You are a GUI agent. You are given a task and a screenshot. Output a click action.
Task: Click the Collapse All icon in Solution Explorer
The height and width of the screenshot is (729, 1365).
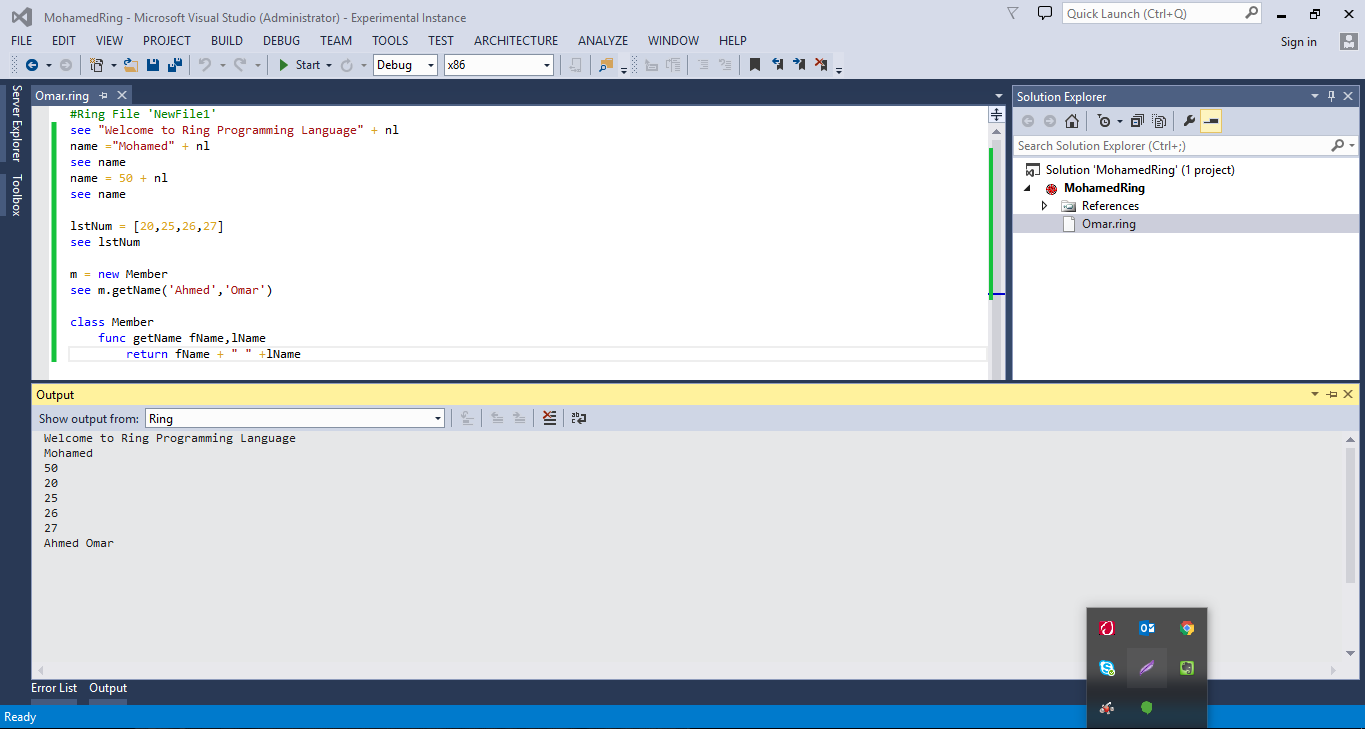pyautogui.click(x=1137, y=120)
